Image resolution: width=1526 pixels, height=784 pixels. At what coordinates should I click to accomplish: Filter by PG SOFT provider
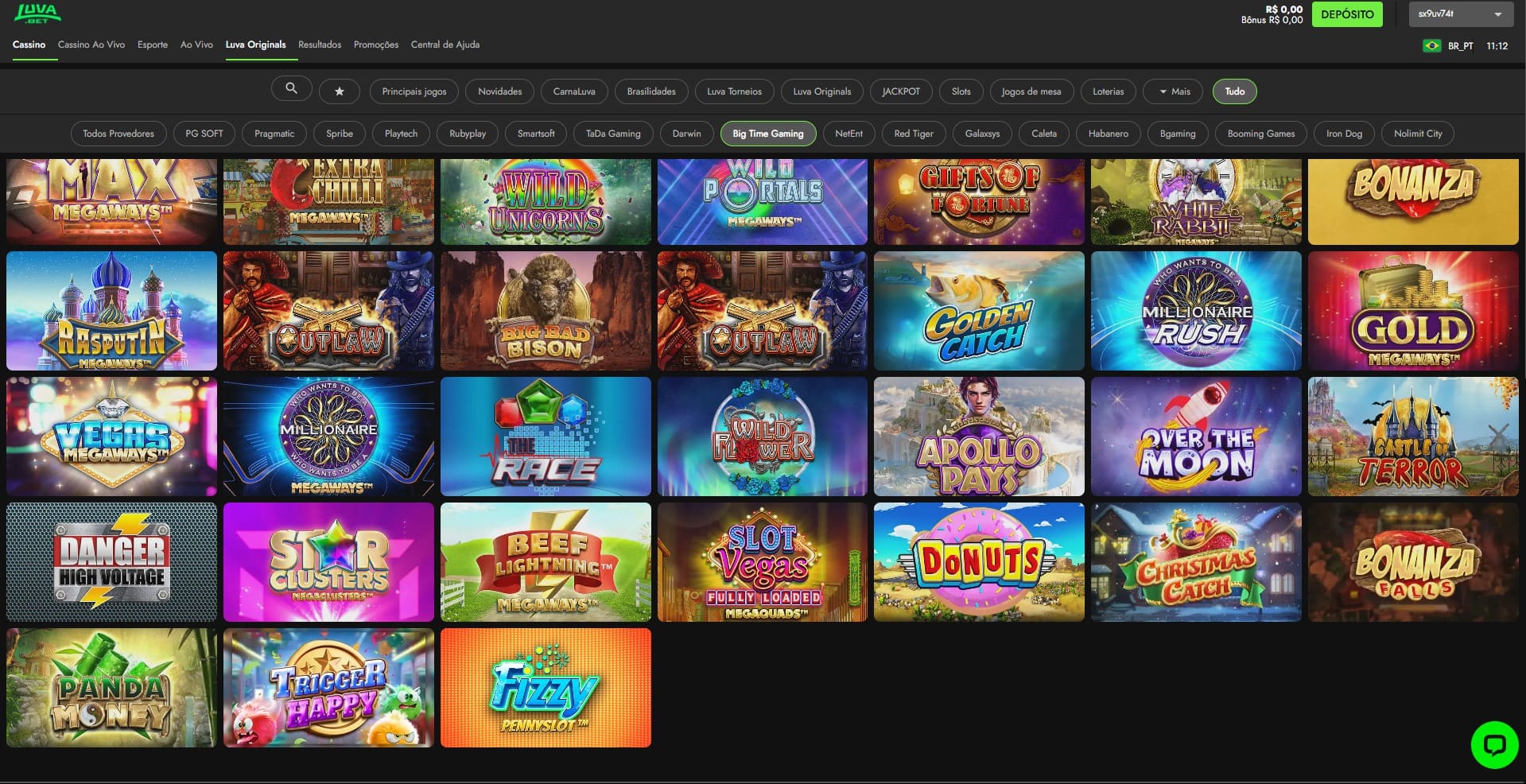coord(204,134)
